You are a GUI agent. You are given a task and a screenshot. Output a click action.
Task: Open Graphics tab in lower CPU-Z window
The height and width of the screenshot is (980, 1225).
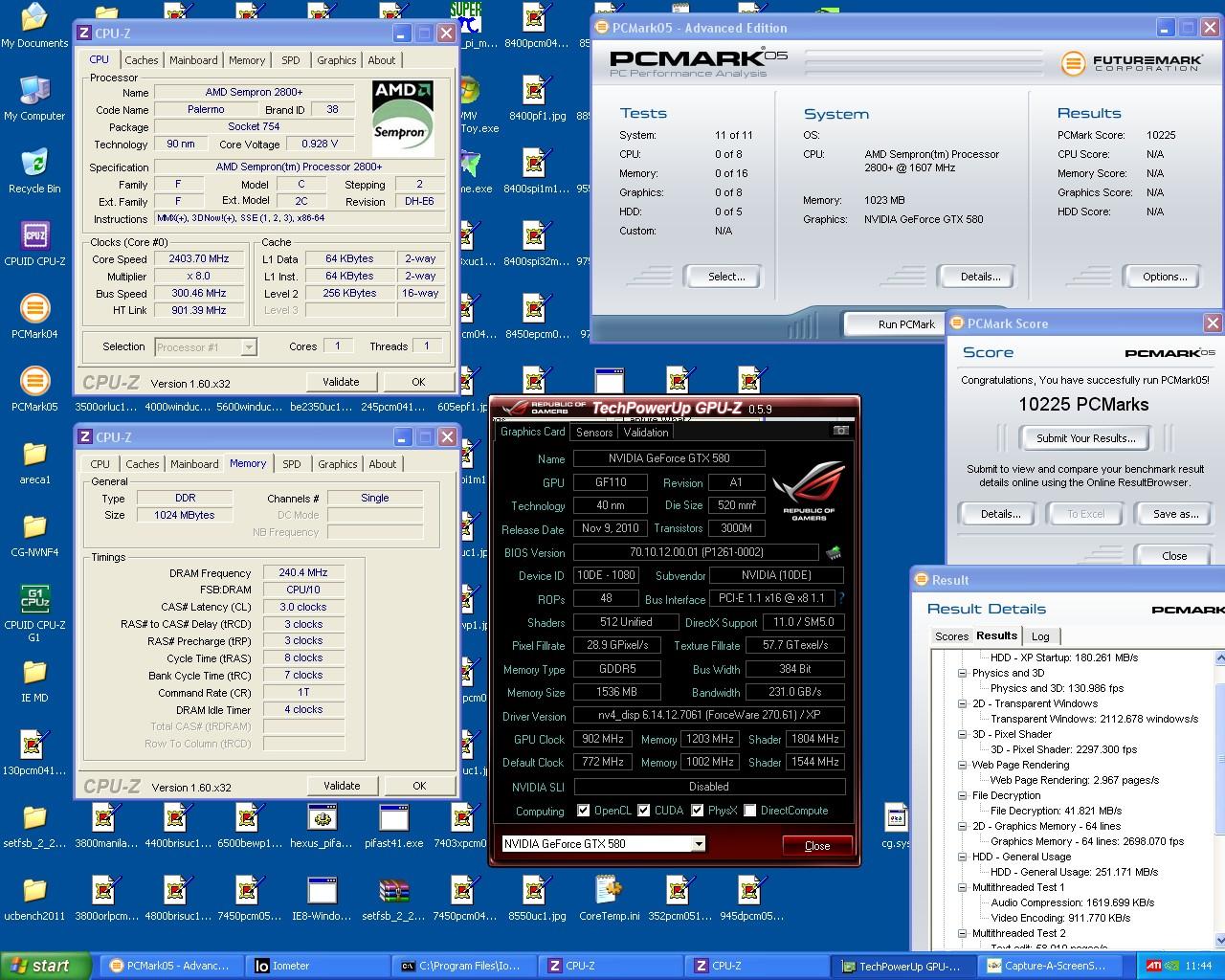(338, 464)
